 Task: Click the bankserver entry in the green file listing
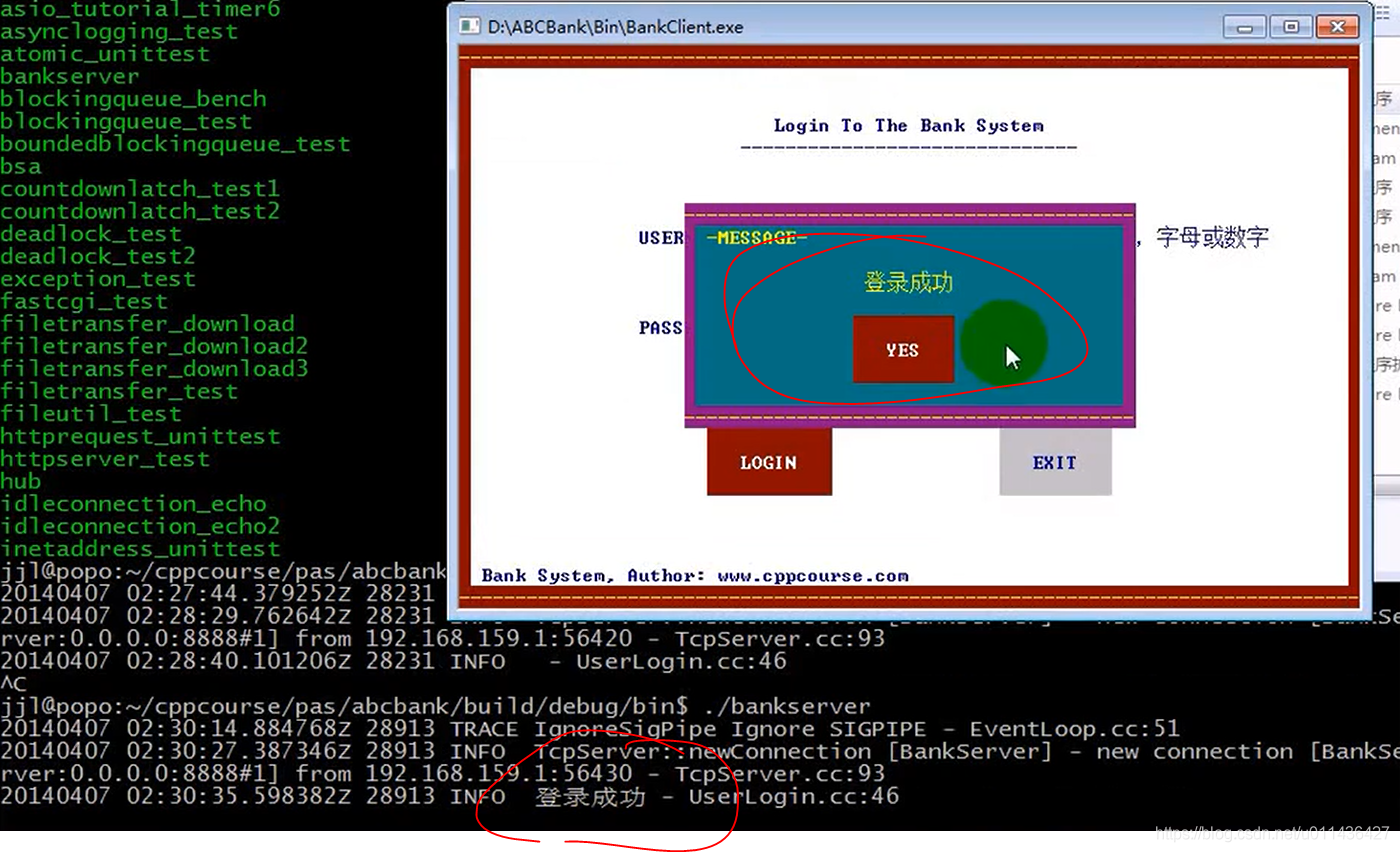click(70, 76)
